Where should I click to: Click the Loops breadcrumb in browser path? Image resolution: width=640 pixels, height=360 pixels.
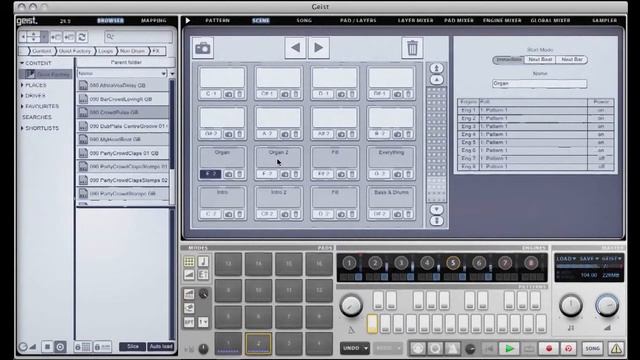click(x=106, y=51)
